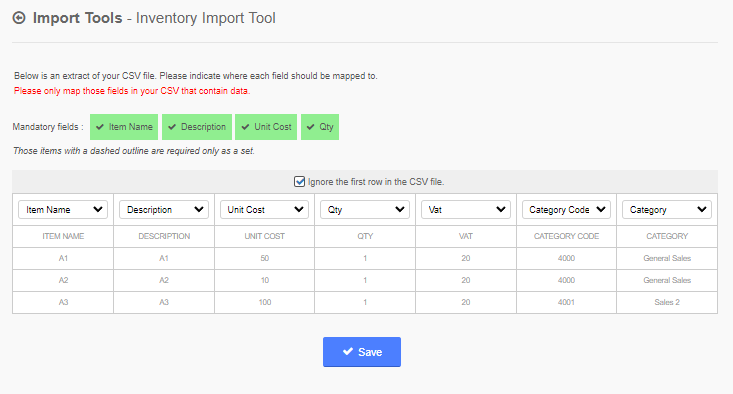Click the Qty mandatory field badge
Screen dimensions: 733x394
coord(320,127)
